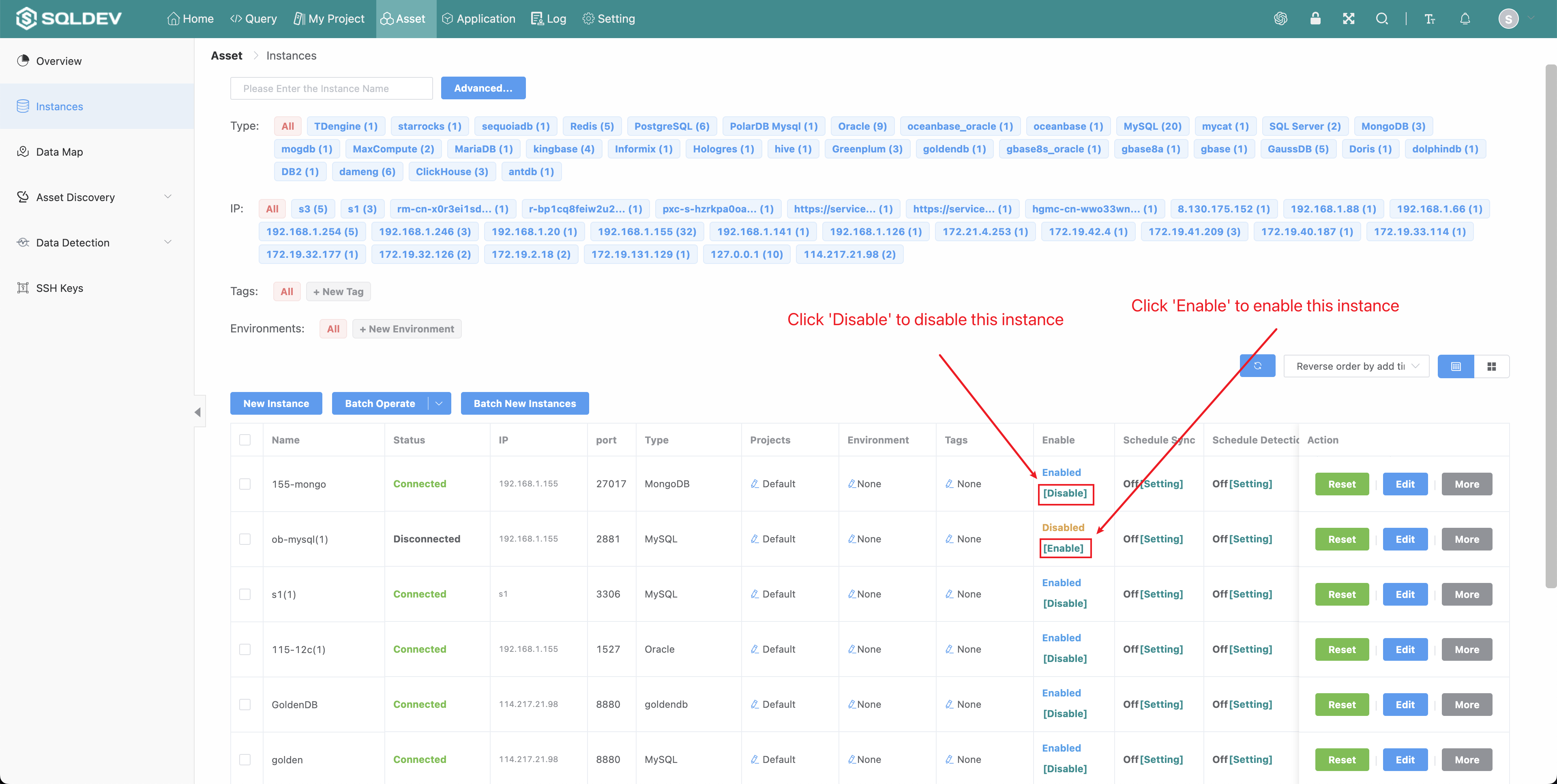Filter by MySQL (20) type tag
1557x784 pixels.
click(x=1152, y=126)
